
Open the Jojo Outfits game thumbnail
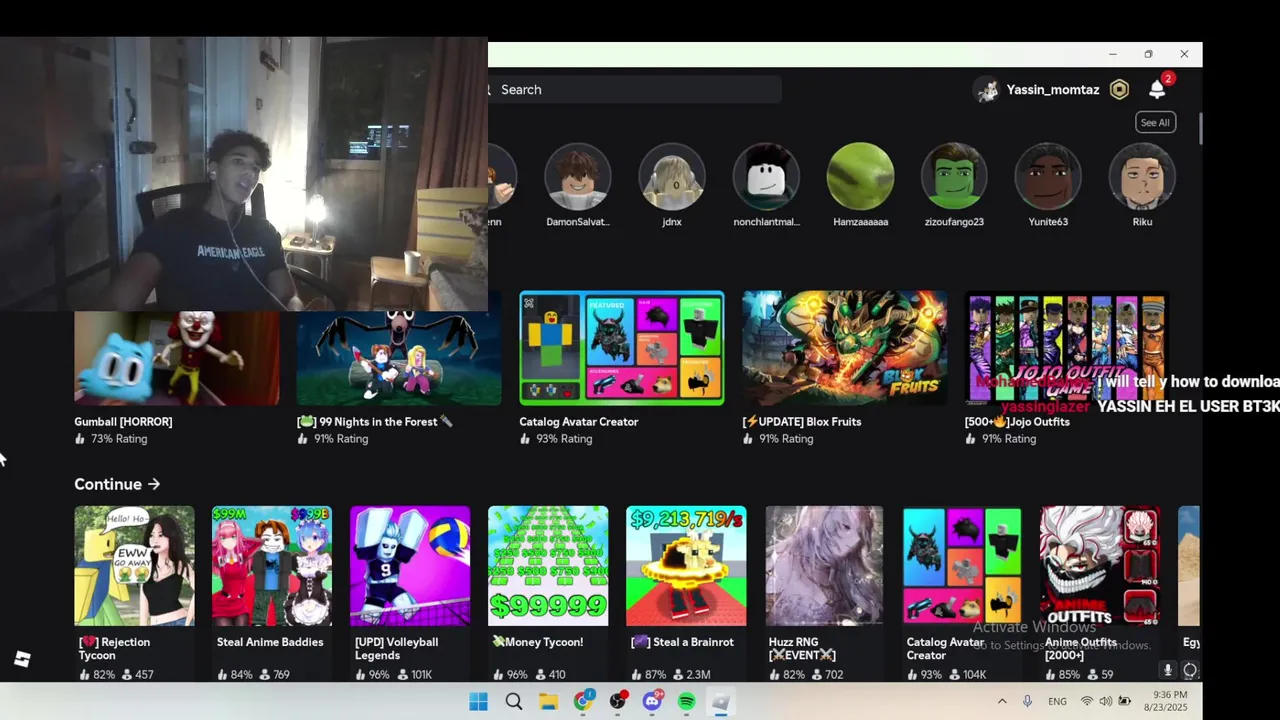(1067, 348)
